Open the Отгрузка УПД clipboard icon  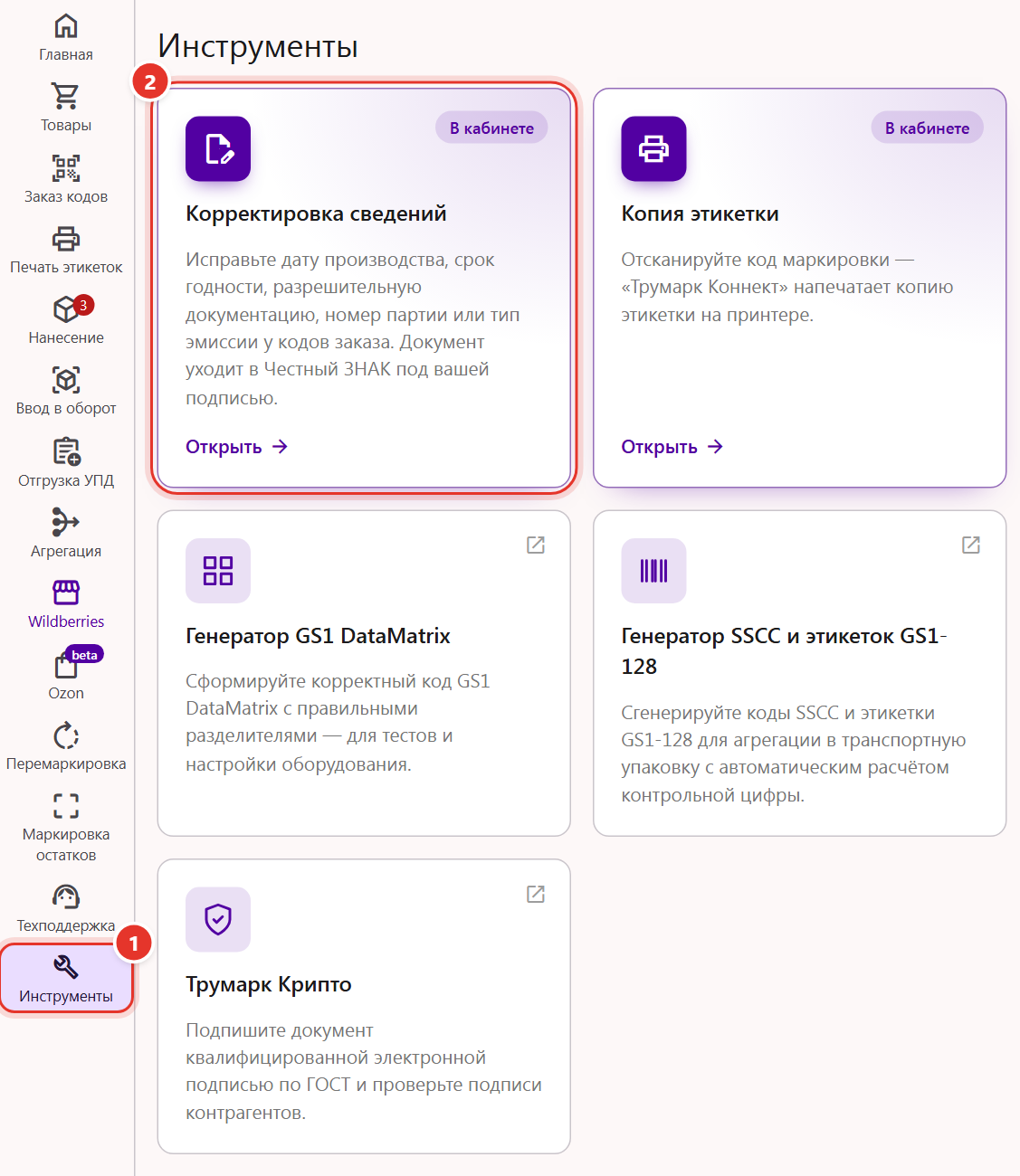[x=66, y=451]
